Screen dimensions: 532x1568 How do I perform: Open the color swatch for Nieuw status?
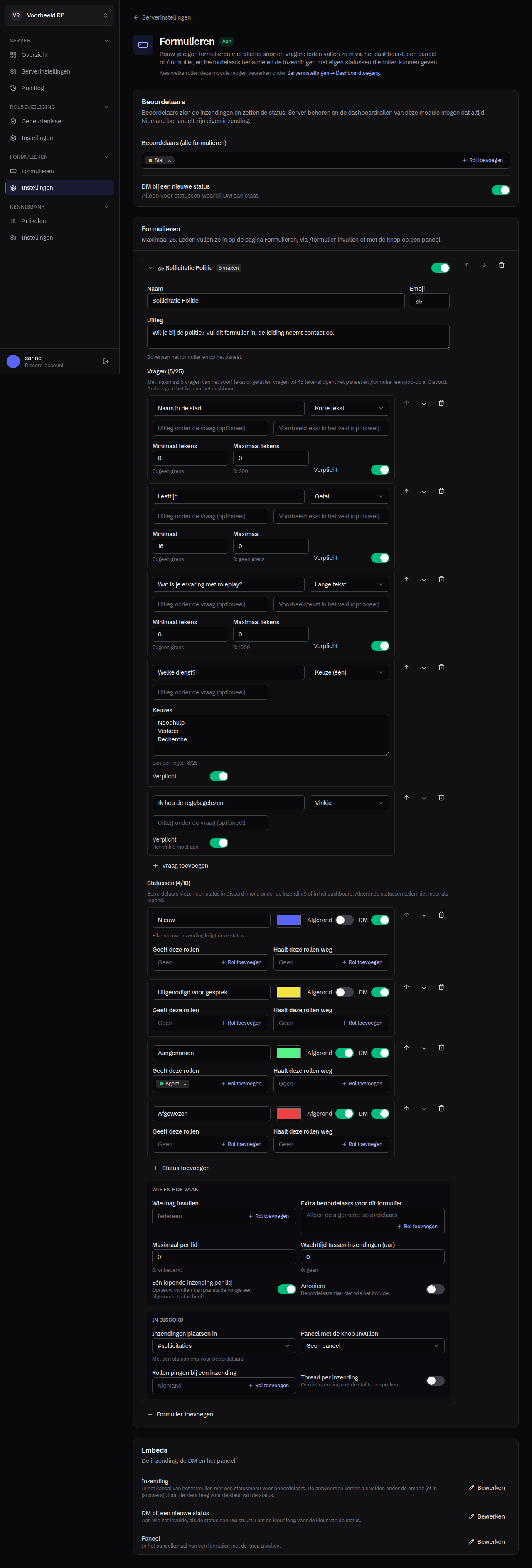click(x=289, y=920)
